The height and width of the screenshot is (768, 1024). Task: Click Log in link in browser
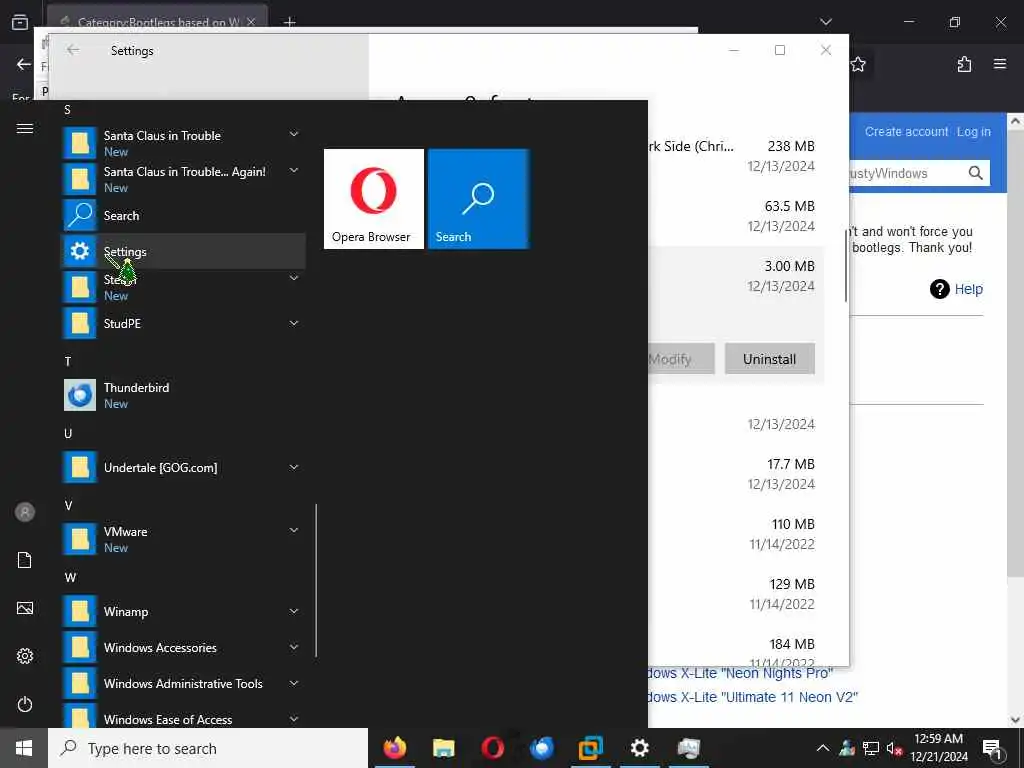click(x=974, y=131)
